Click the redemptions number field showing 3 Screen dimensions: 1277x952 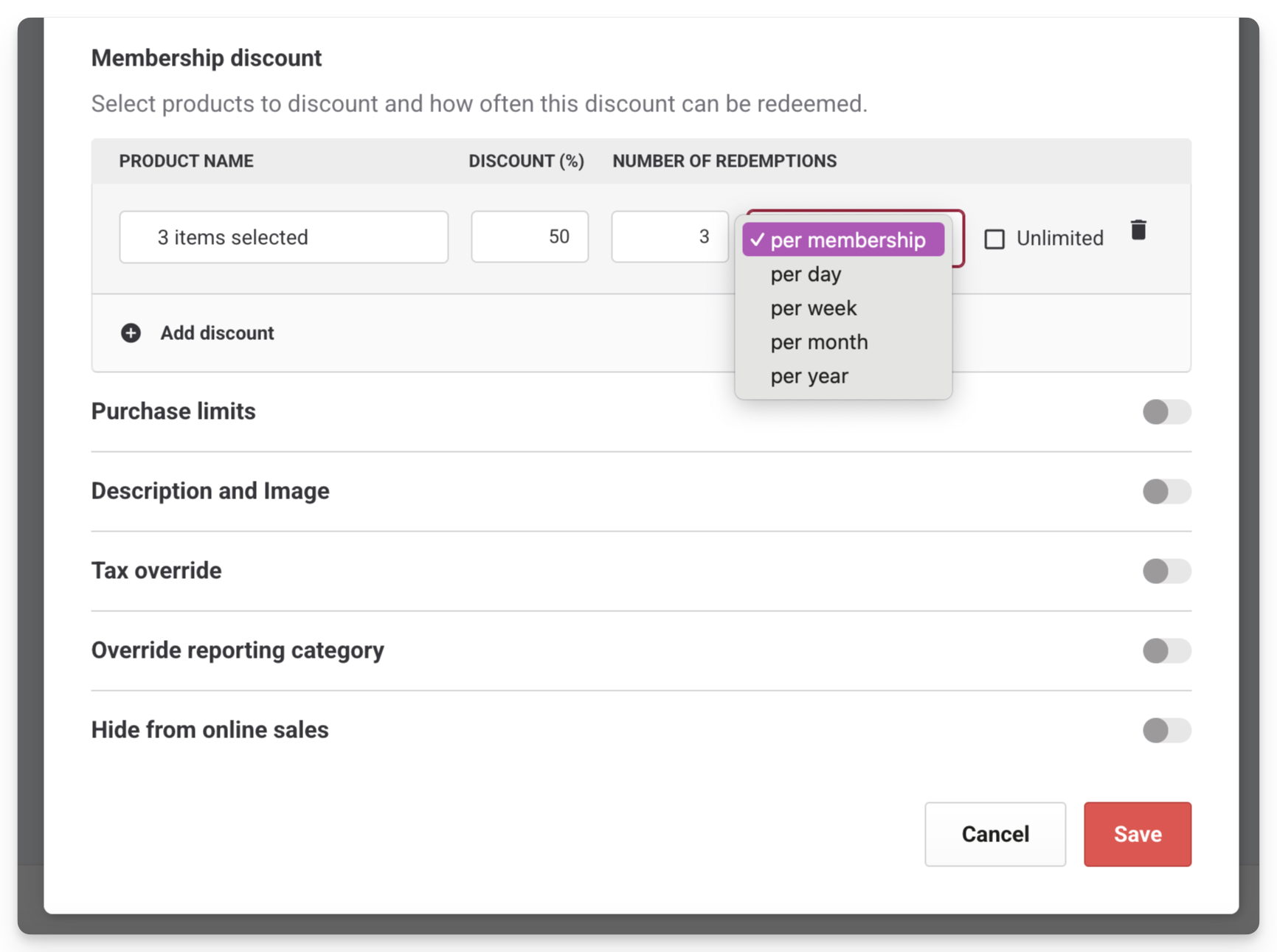pyautogui.click(x=669, y=237)
